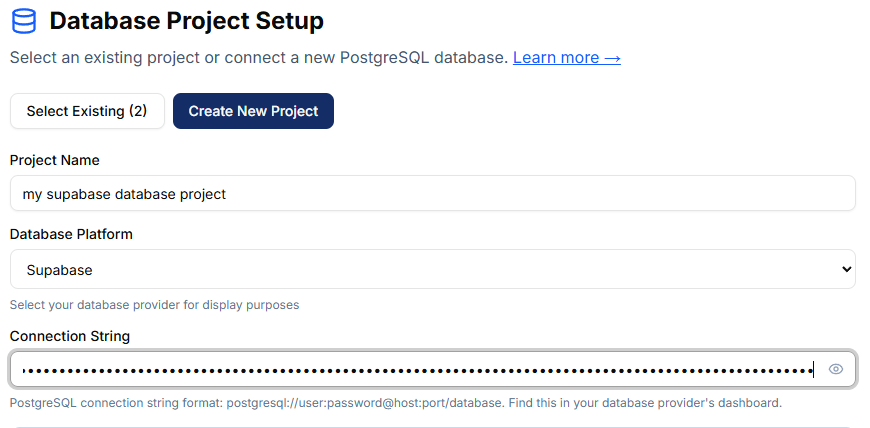This screenshot has width=870, height=428.
Task: Click the database icon beside the heading
Action: (23, 20)
